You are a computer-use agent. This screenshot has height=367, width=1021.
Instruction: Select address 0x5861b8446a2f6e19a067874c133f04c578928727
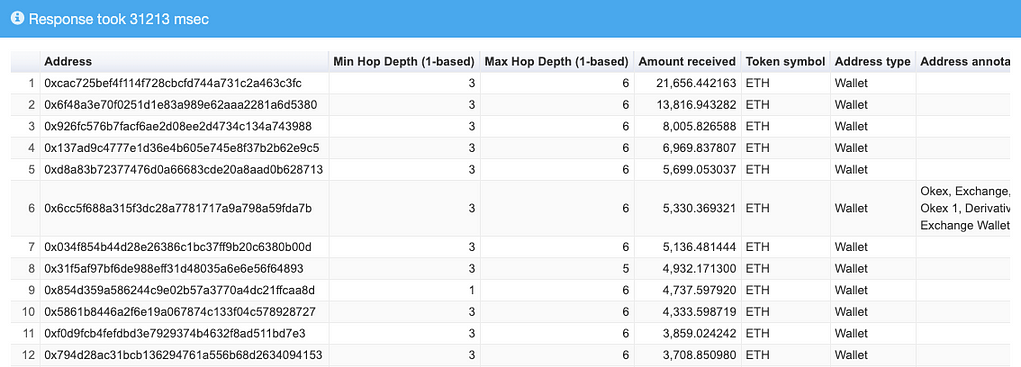179,312
